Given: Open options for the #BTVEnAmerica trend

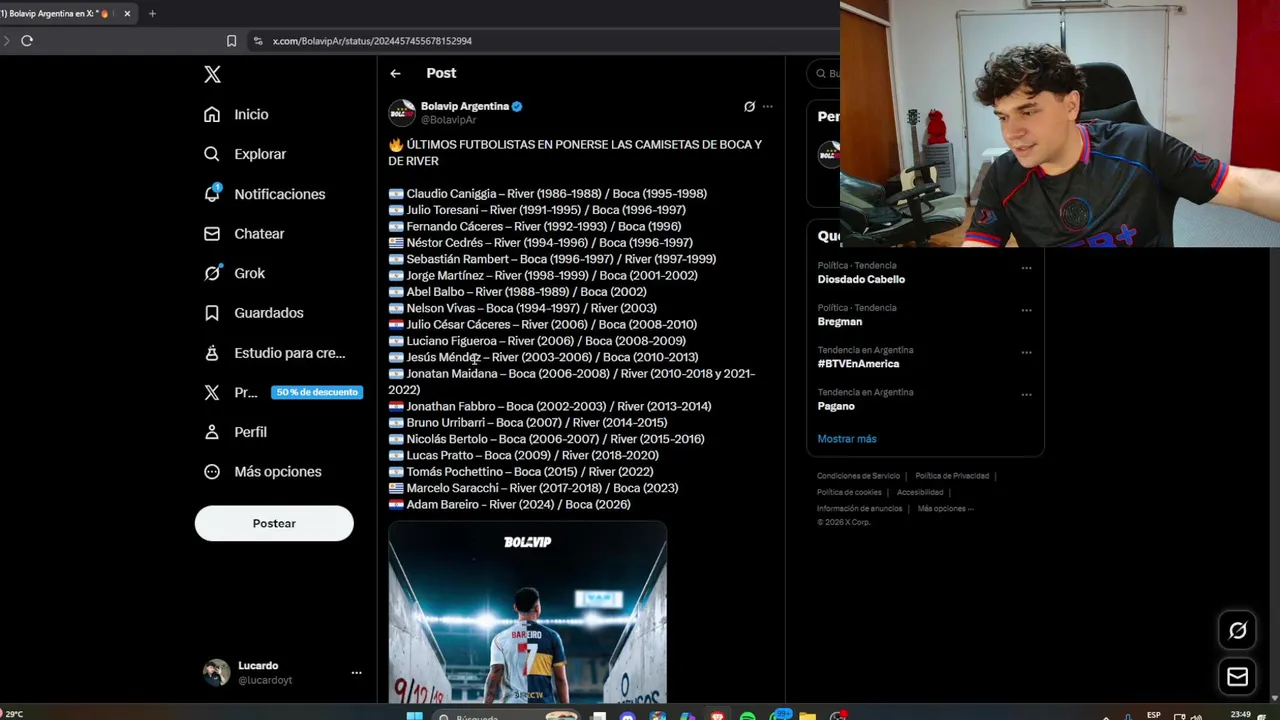Looking at the screenshot, I should (1026, 352).
